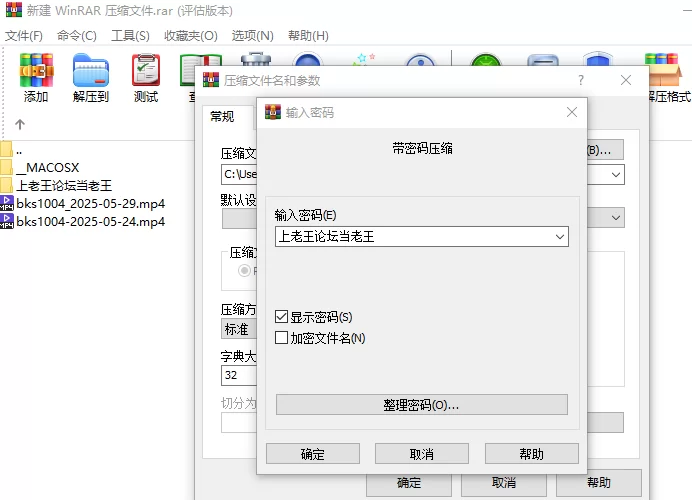
Task: Click the 整理密码(O)... button
Action: pyautogui.click(x=421, y=405)
